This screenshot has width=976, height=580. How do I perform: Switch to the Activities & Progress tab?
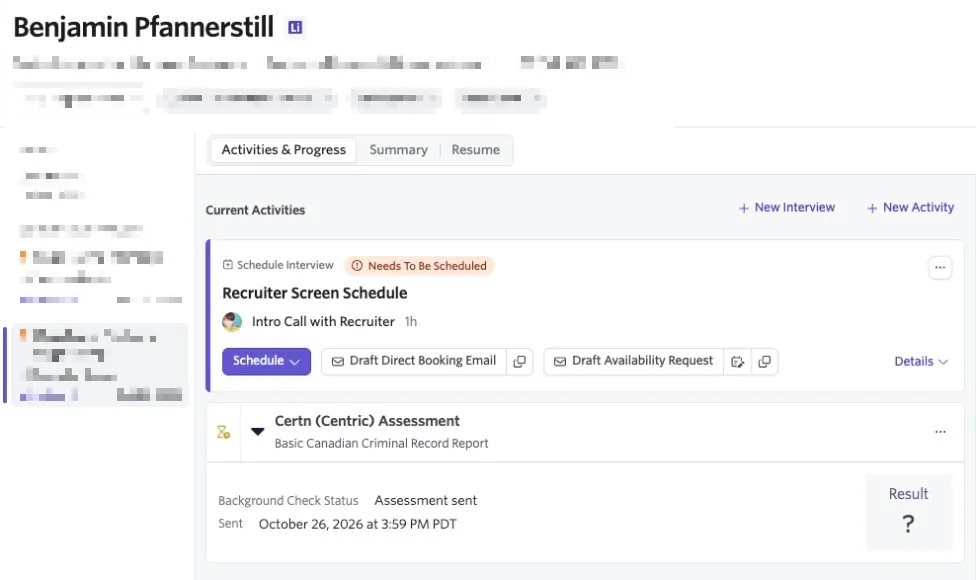(283, 150)
